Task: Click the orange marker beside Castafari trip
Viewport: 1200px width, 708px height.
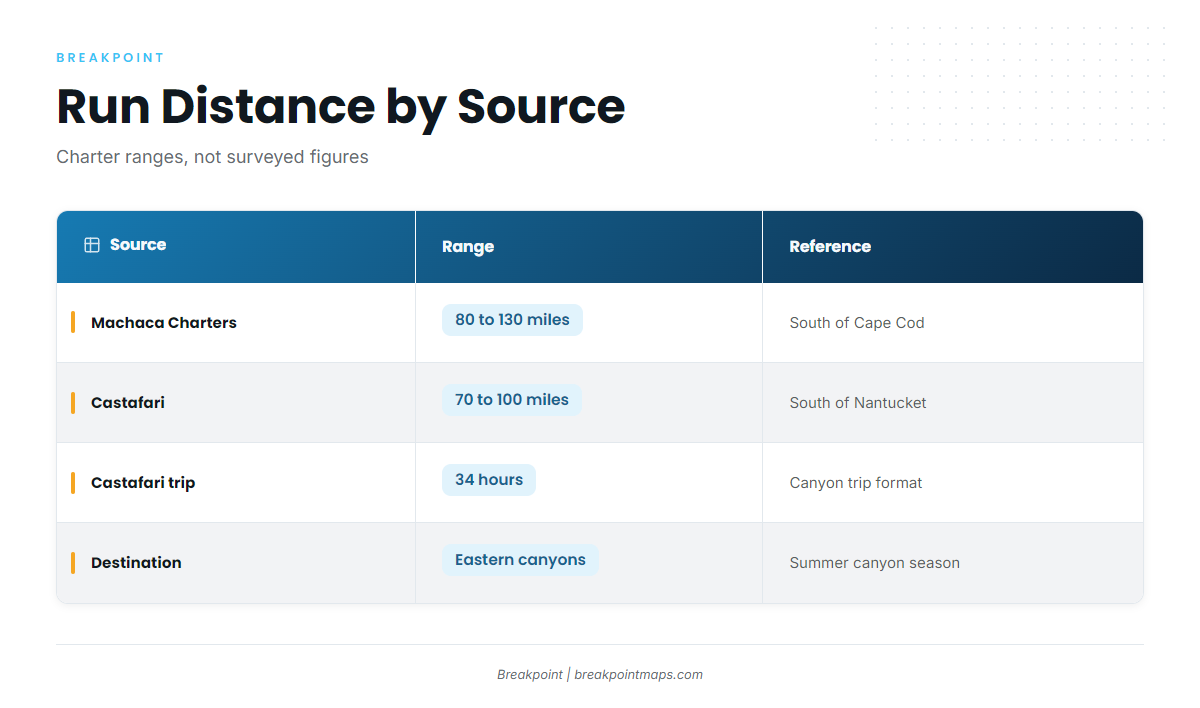Action: coord(73,482)
